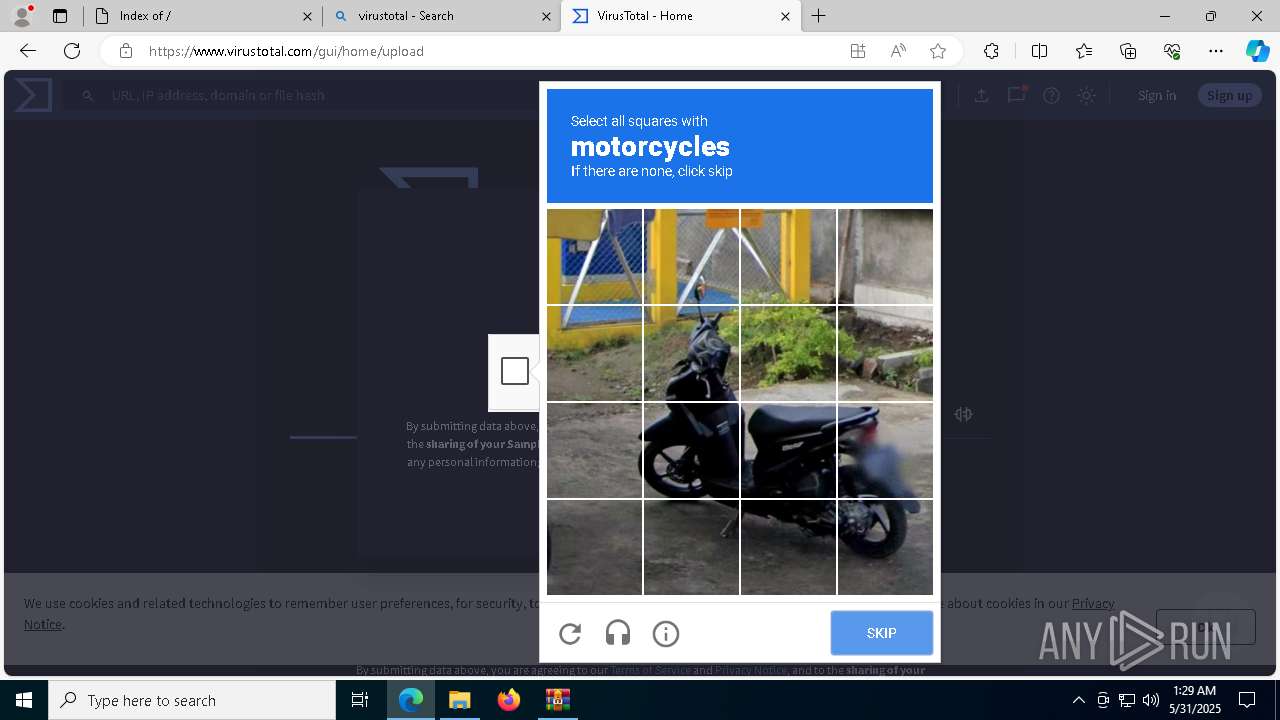This screenshot has height=720, width=1280.
Task: Open volume control in tray
Action: pyautogui.click(x=1151, y=700)
